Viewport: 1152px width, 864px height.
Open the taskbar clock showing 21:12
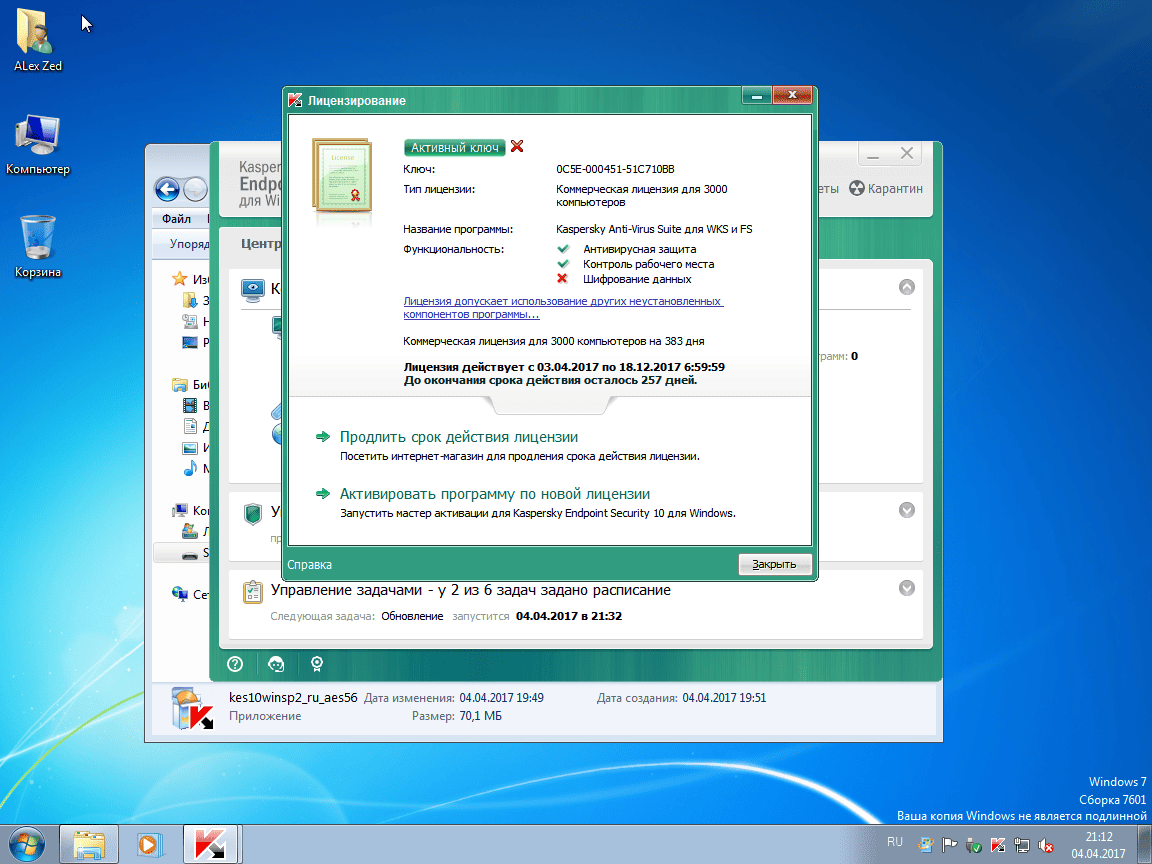[1098, 845]
